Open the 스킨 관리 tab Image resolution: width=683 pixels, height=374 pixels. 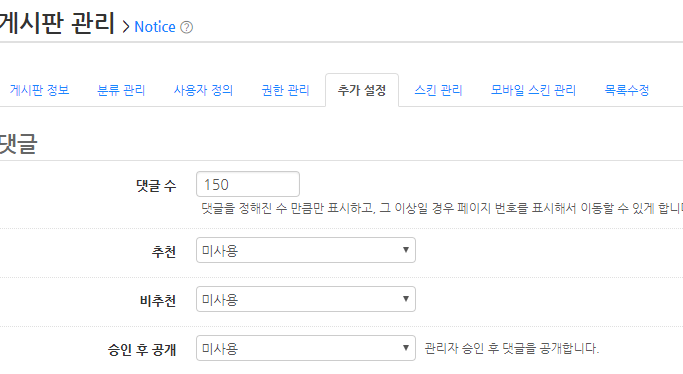coord(438,90)
